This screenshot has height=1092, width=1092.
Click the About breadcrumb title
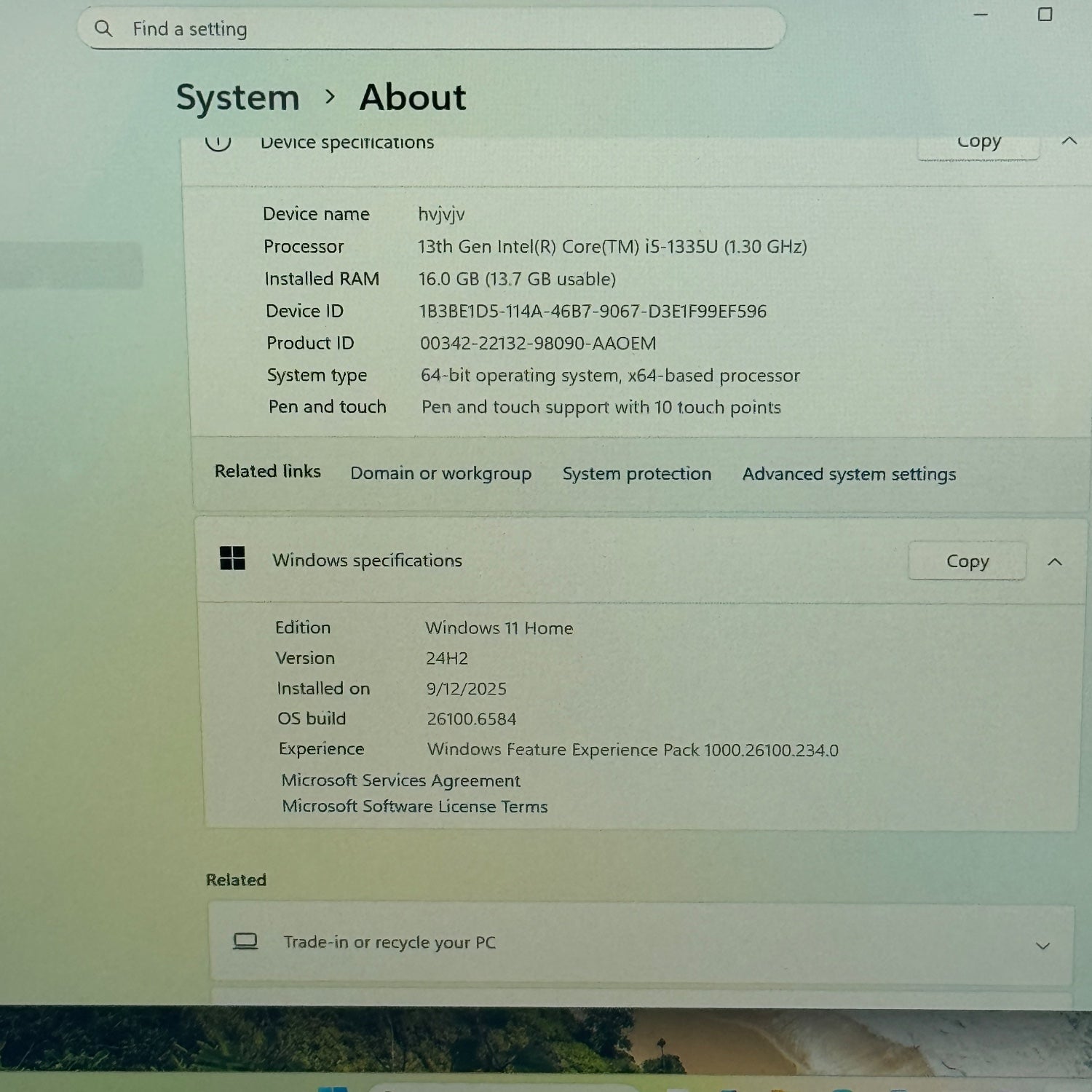point(412,98)
